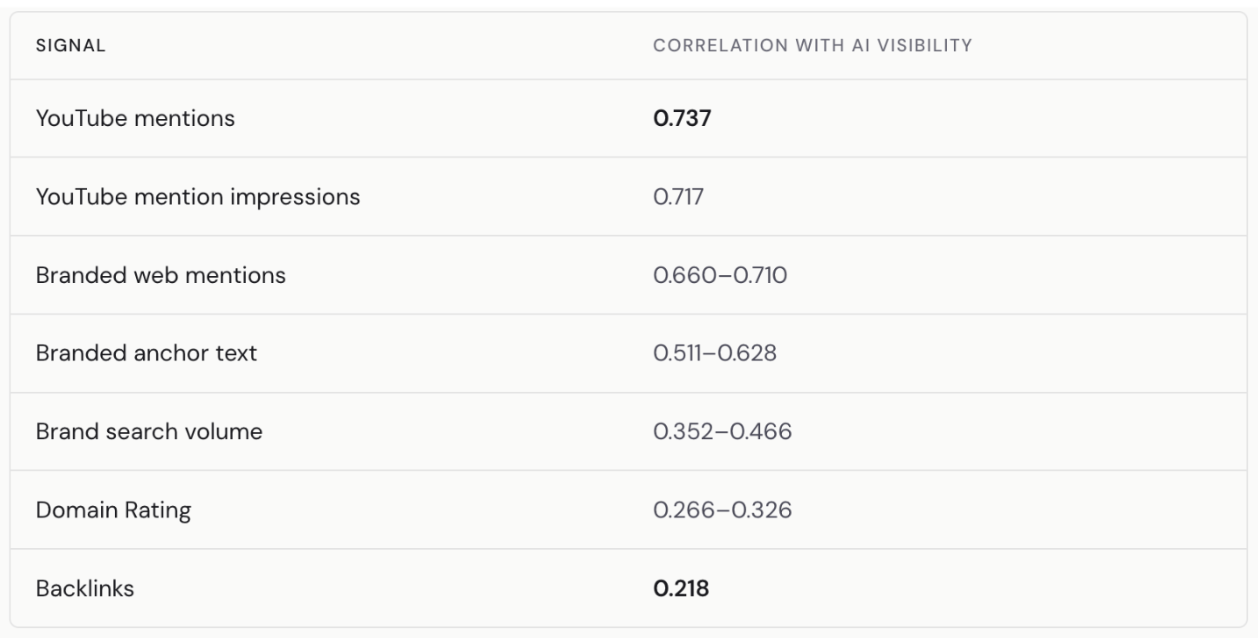
Task: Select the YouTube mention impressions label
Action: point(198,197)
